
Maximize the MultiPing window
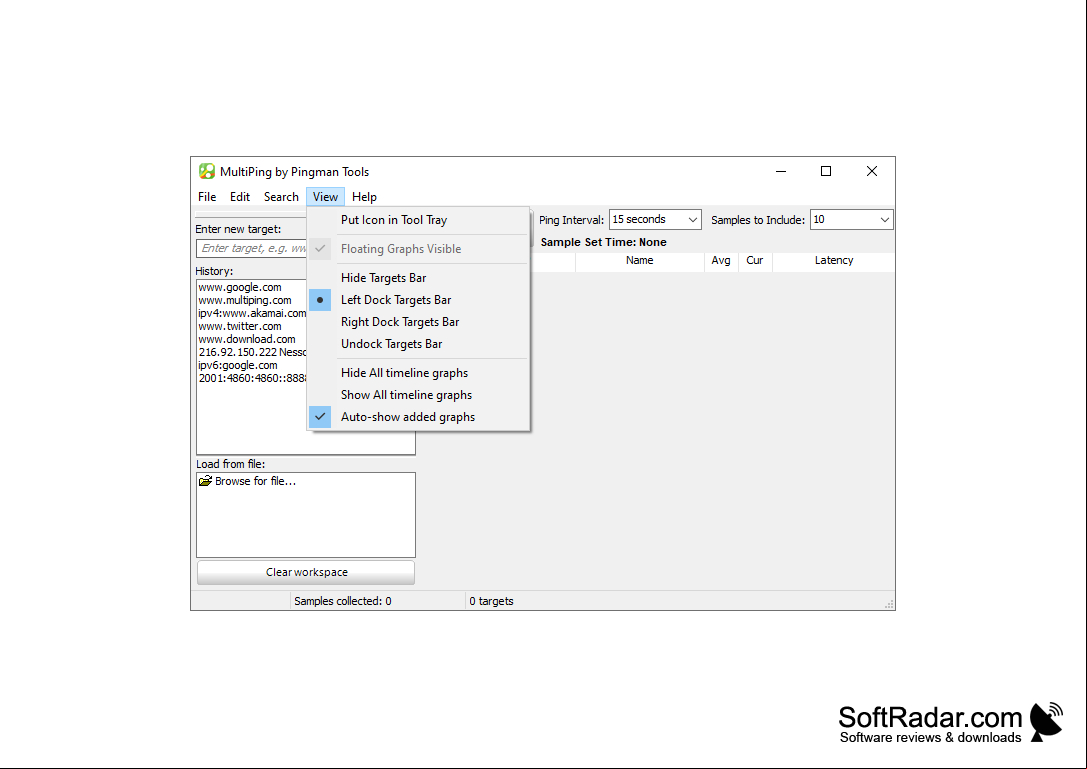[x=826, y=171]
